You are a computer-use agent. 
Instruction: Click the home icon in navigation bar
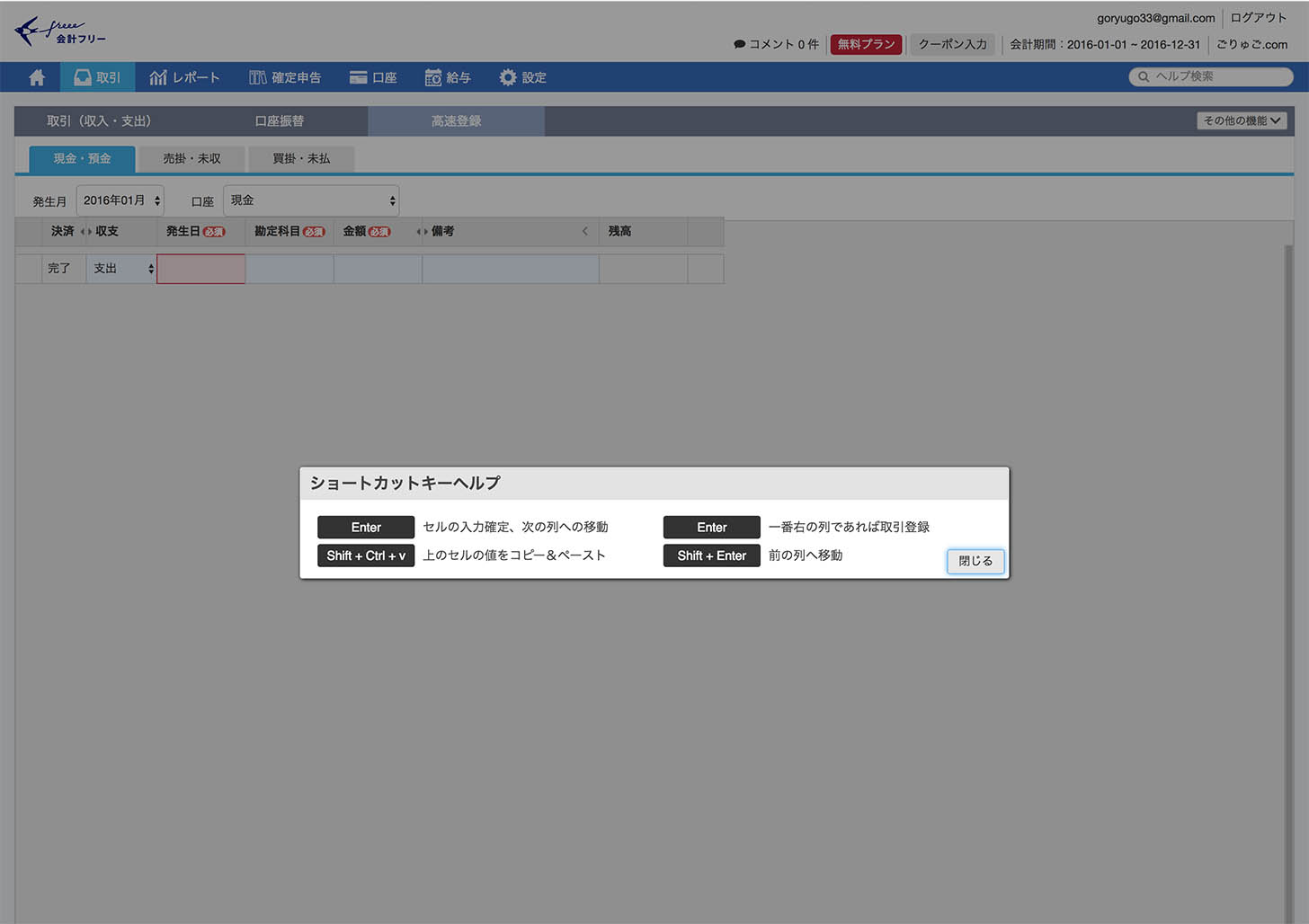37,77
